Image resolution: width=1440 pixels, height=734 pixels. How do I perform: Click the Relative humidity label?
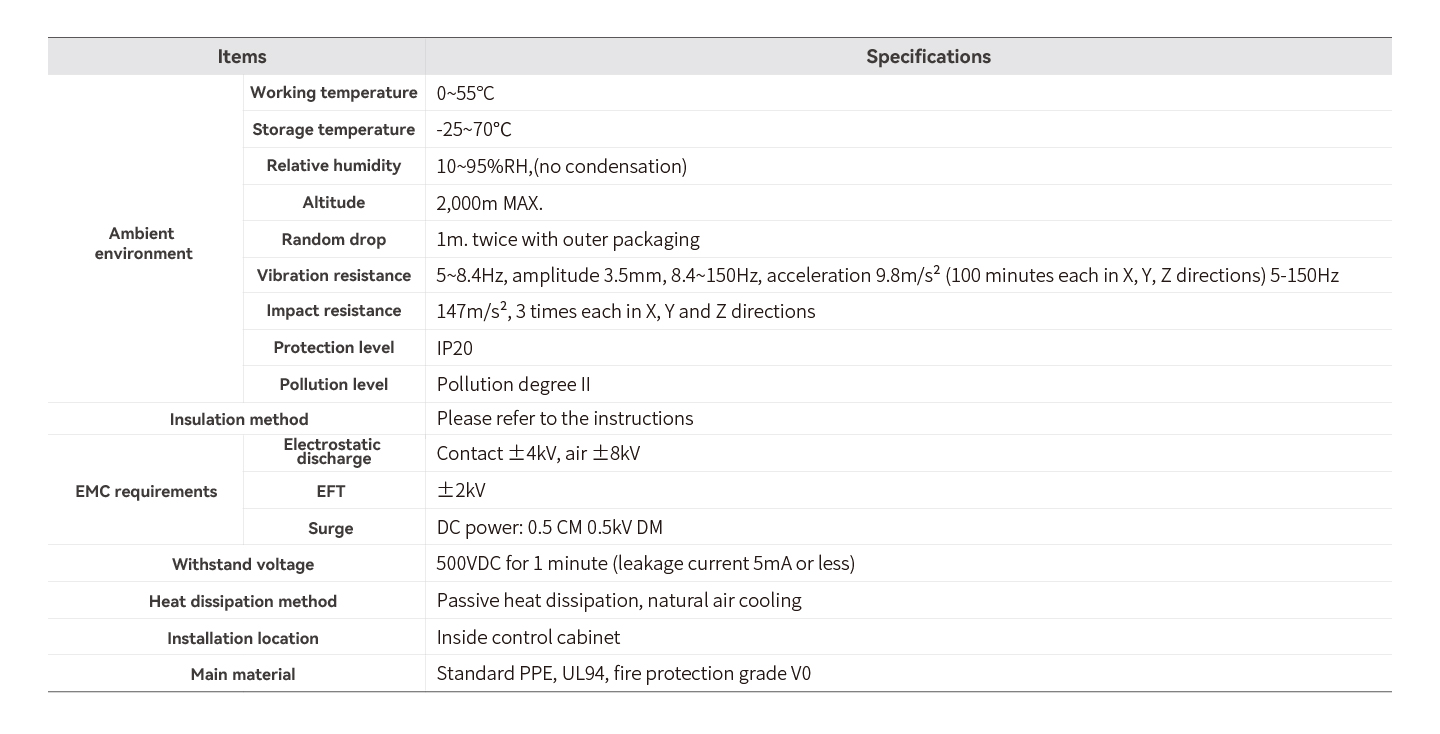click(x=334, y=166)
